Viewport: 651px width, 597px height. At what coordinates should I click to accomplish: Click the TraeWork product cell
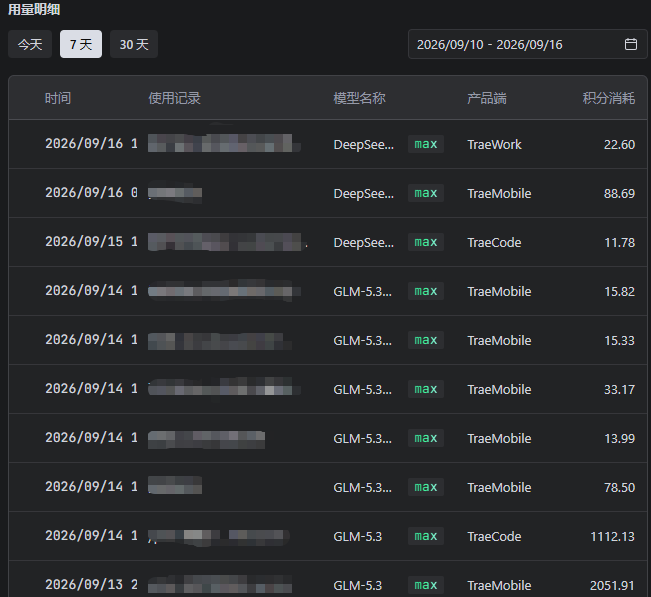(494, 144)
